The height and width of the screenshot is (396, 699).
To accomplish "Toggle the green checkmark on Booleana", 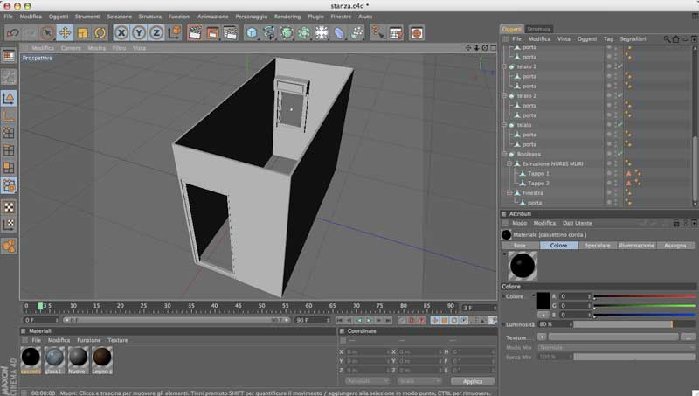I will click(x=620, y=154).
